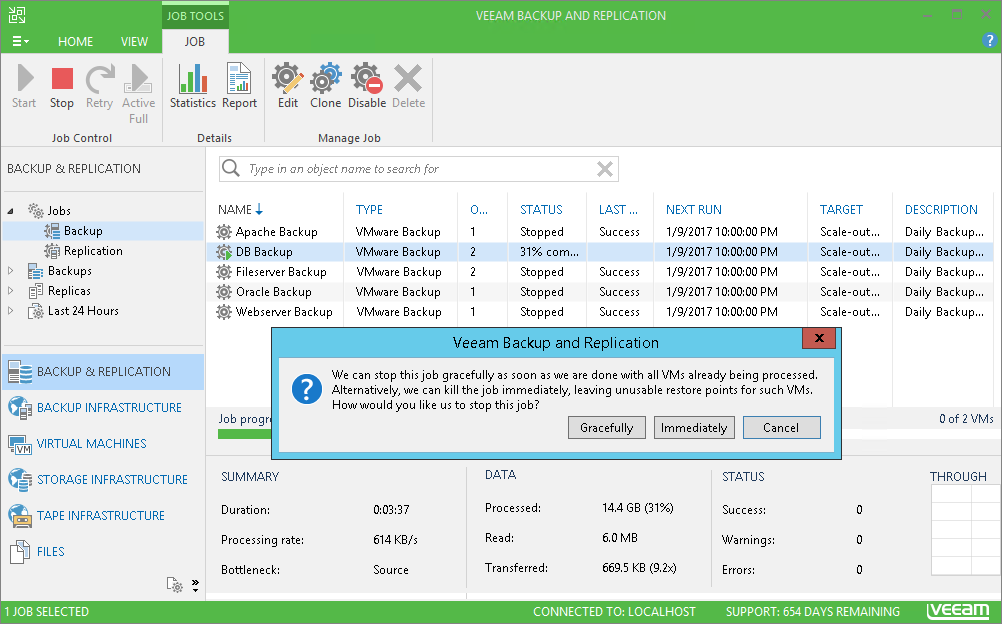Screen dimensions: 1002x624
Task: Click the Virtual Machines VM icon
Action: [20, 444]
